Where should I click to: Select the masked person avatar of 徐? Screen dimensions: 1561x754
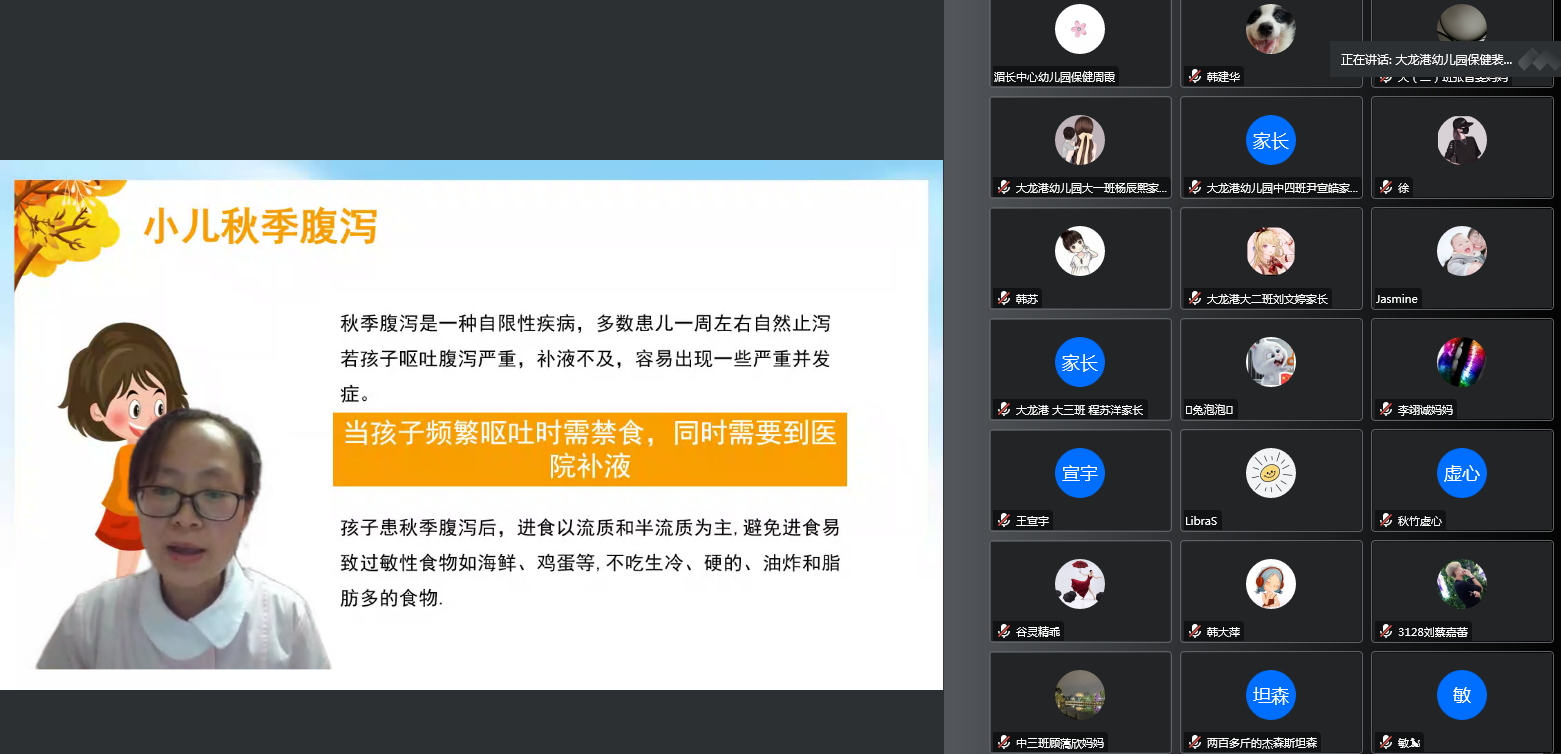click(1462, 140)
